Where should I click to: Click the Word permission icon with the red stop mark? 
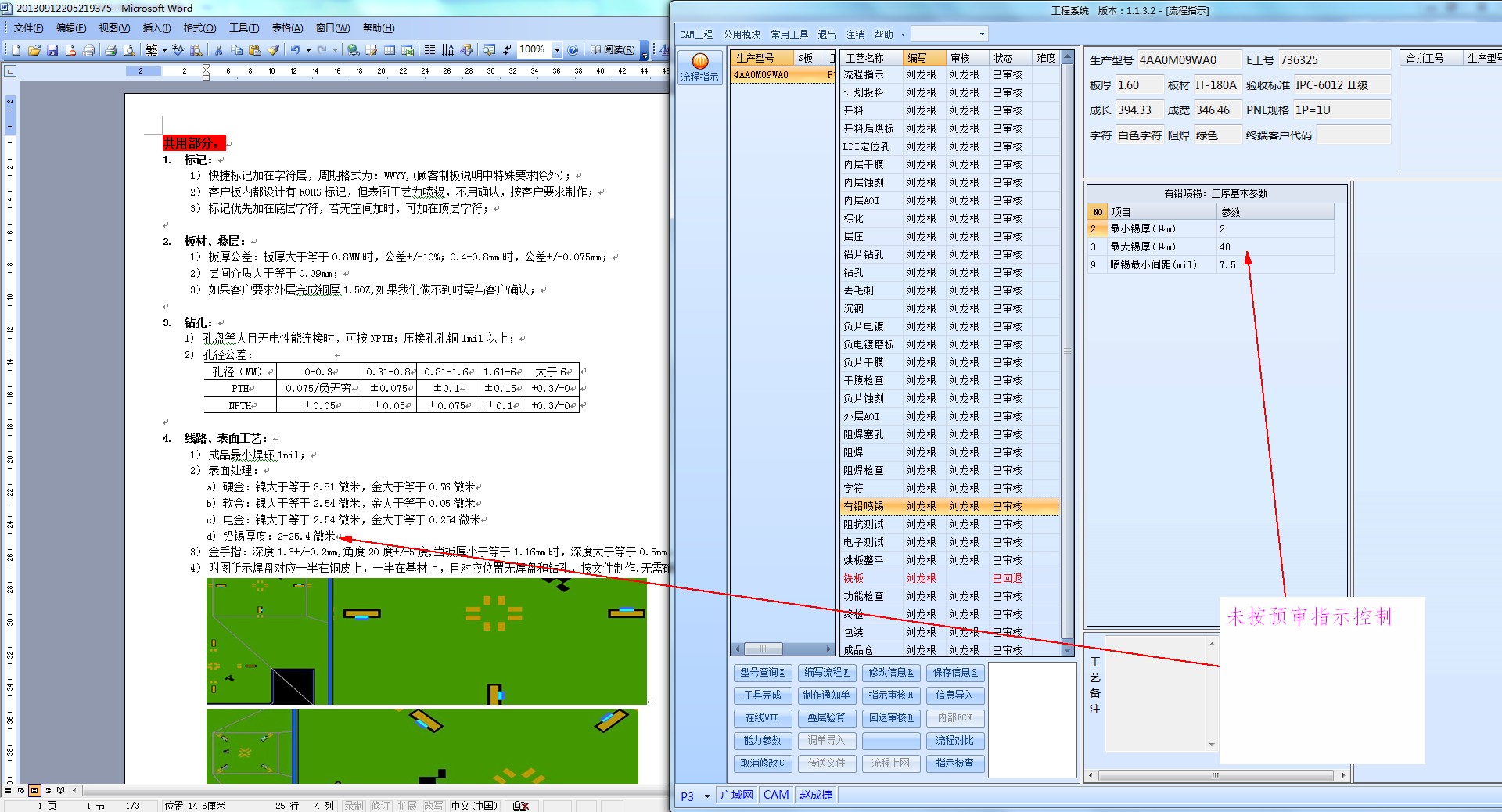coord(71,50)
